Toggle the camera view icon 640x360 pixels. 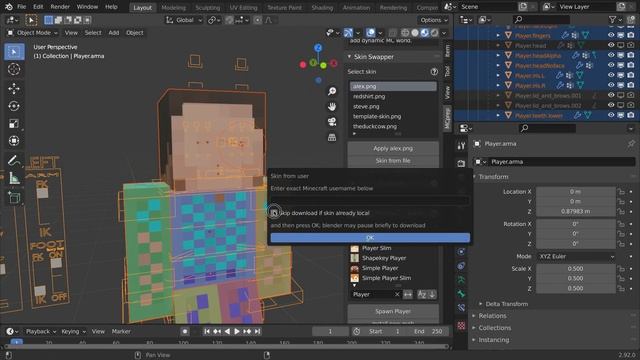point(332,122)
